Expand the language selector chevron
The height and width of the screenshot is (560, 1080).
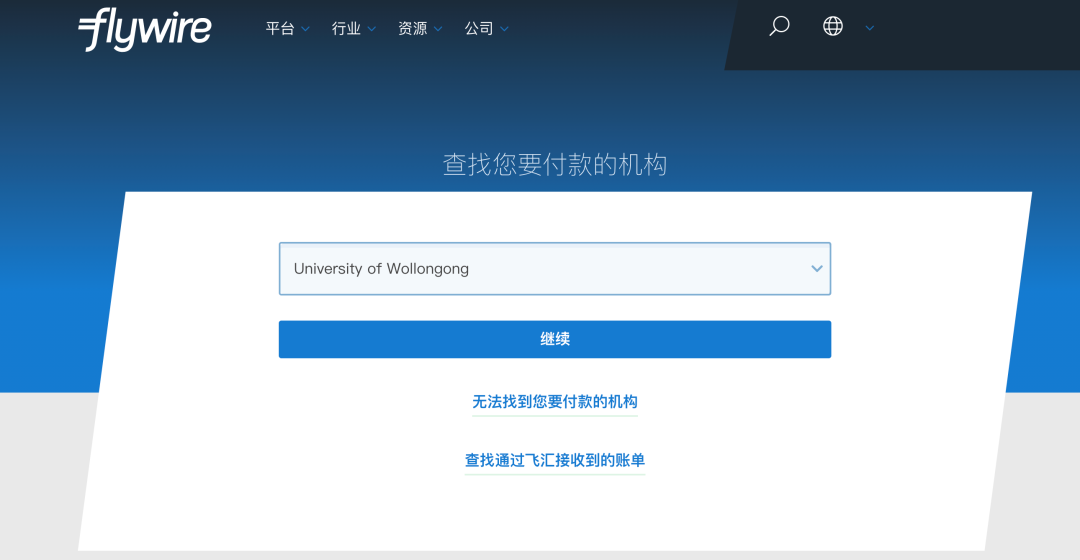click(870, 28)
